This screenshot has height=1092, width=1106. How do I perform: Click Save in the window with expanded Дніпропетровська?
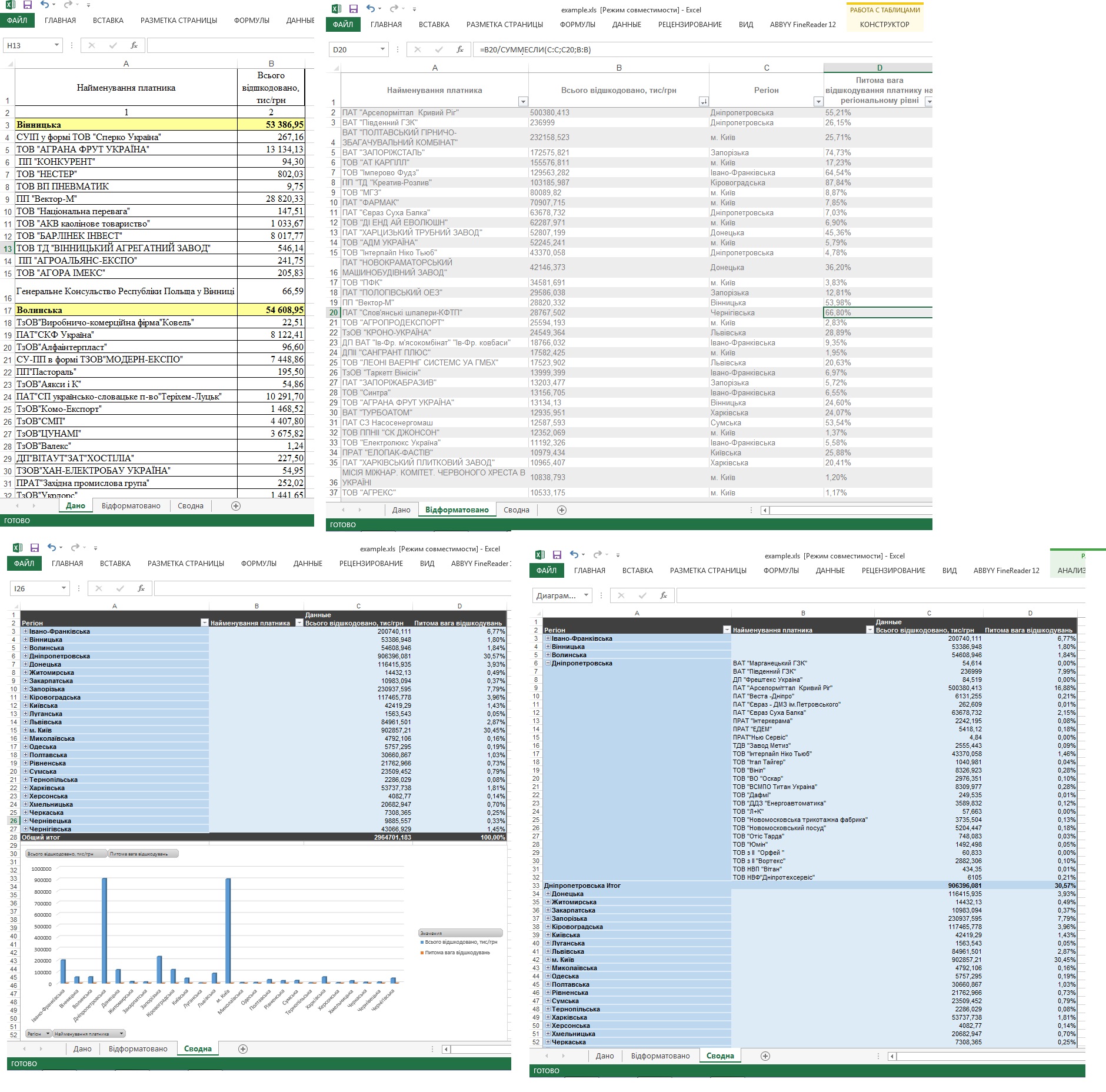557,555
